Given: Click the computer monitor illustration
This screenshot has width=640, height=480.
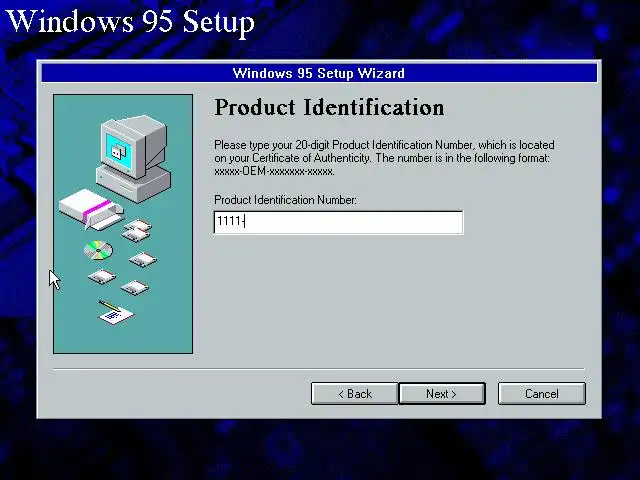Looking at the screenshot, I should 134,158.
